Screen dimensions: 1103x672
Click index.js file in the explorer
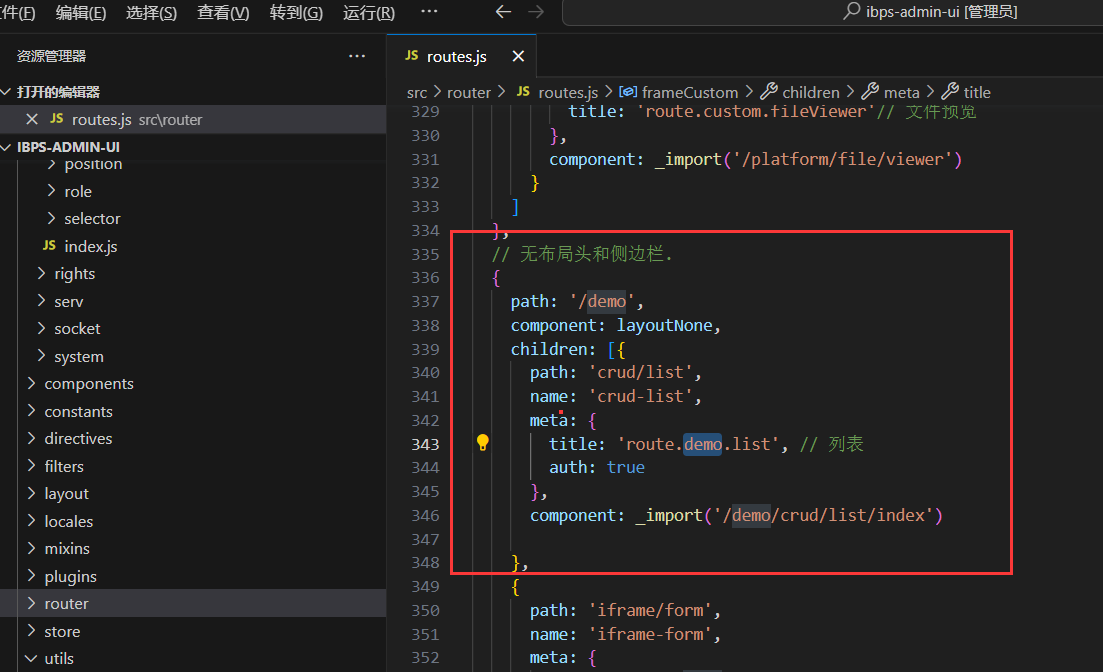90,246
